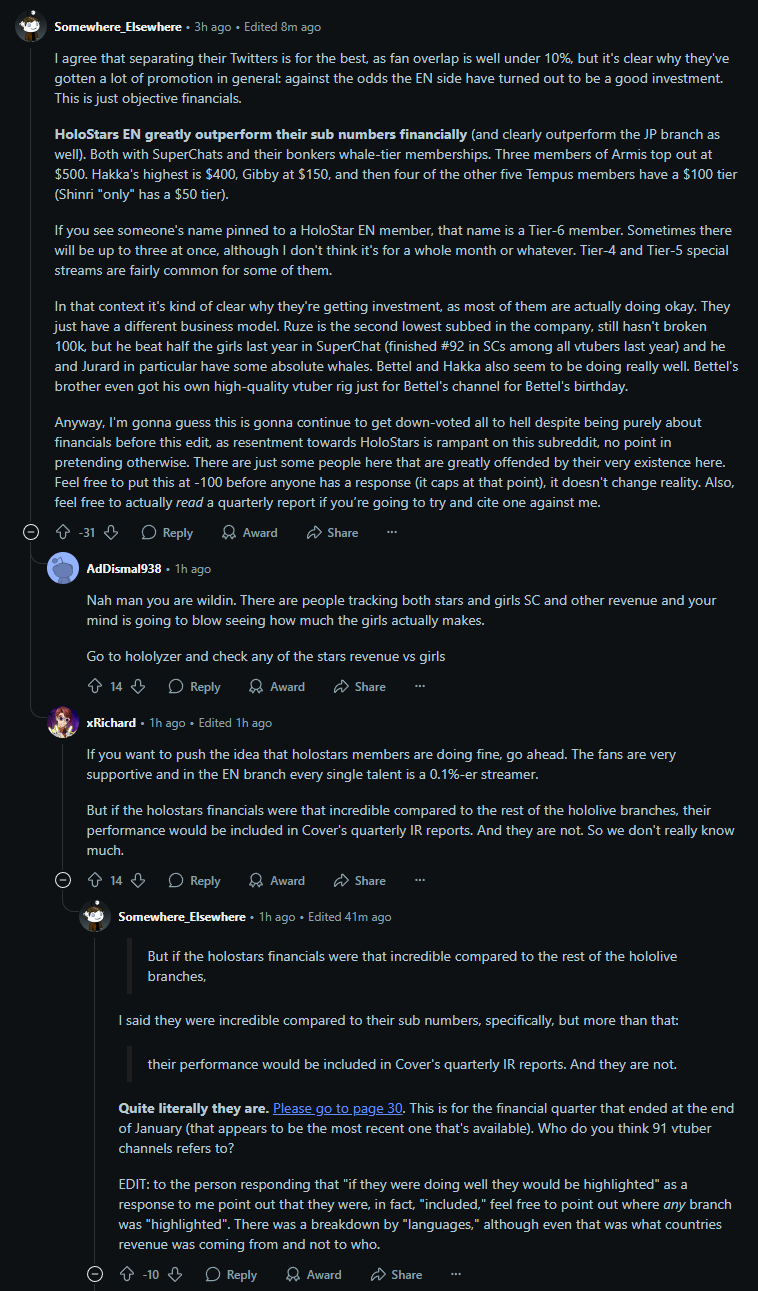
Task: Upvote AdDismal938's comment
Action: 95,687
